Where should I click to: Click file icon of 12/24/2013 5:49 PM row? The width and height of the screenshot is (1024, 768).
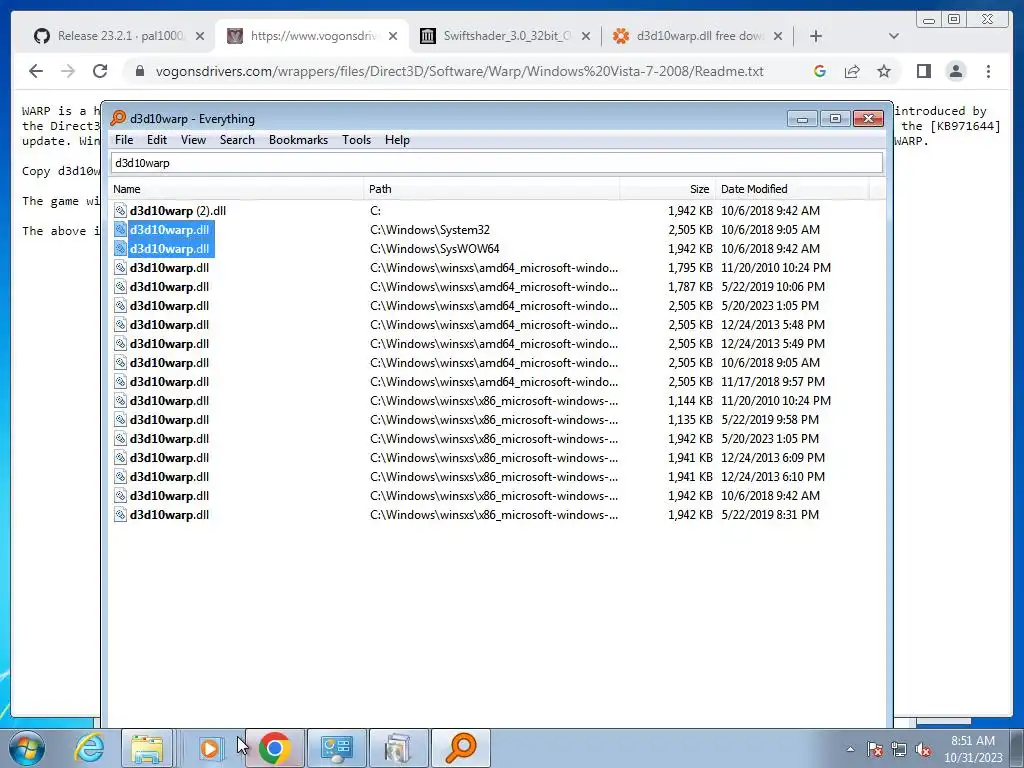point(120,344)
